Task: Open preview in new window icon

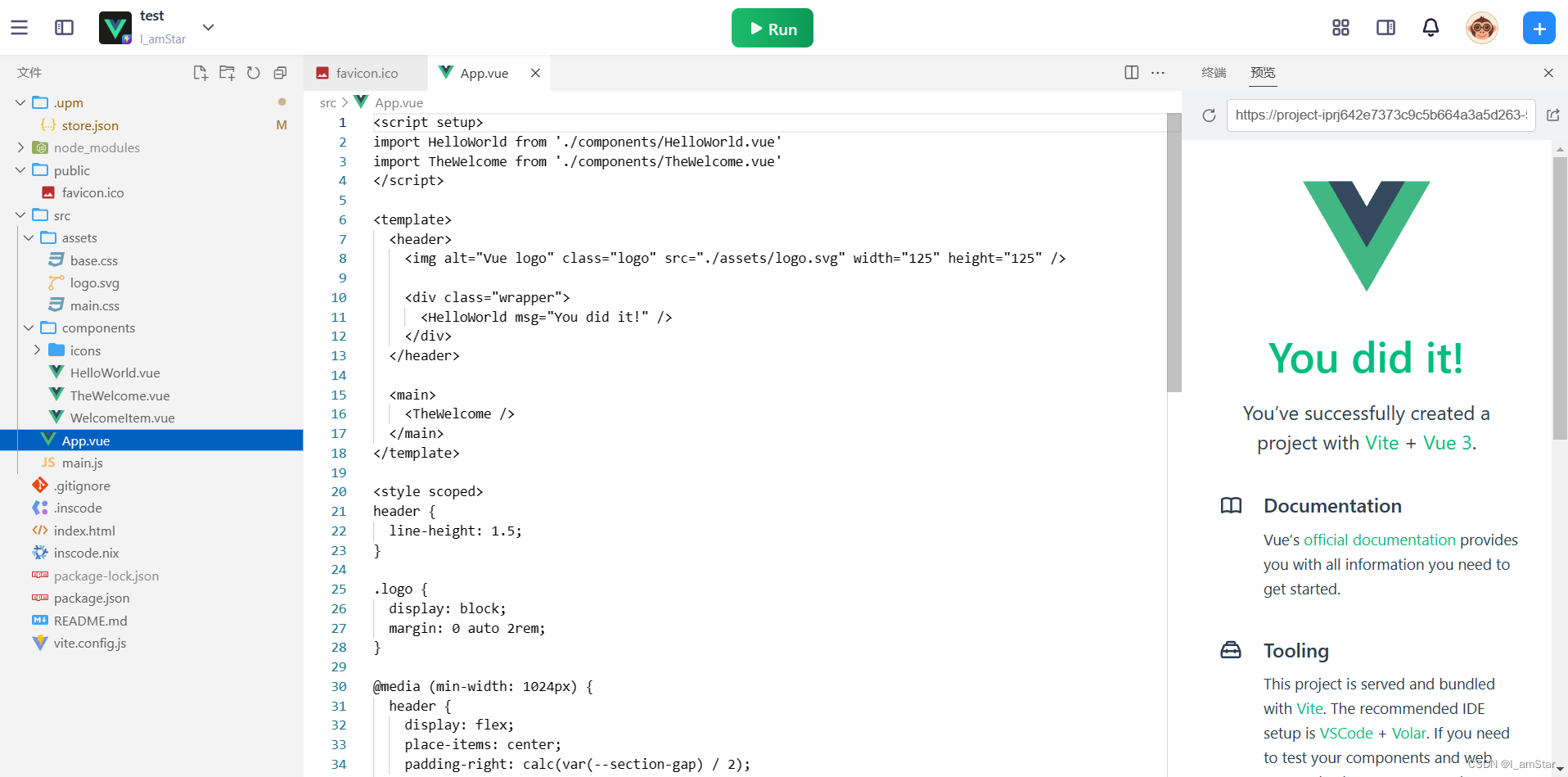Action: 1553,115
